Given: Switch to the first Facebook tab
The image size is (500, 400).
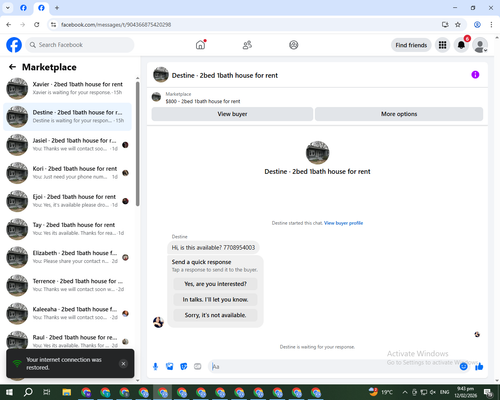Looking at the screenshot, I should click(23, 8).
